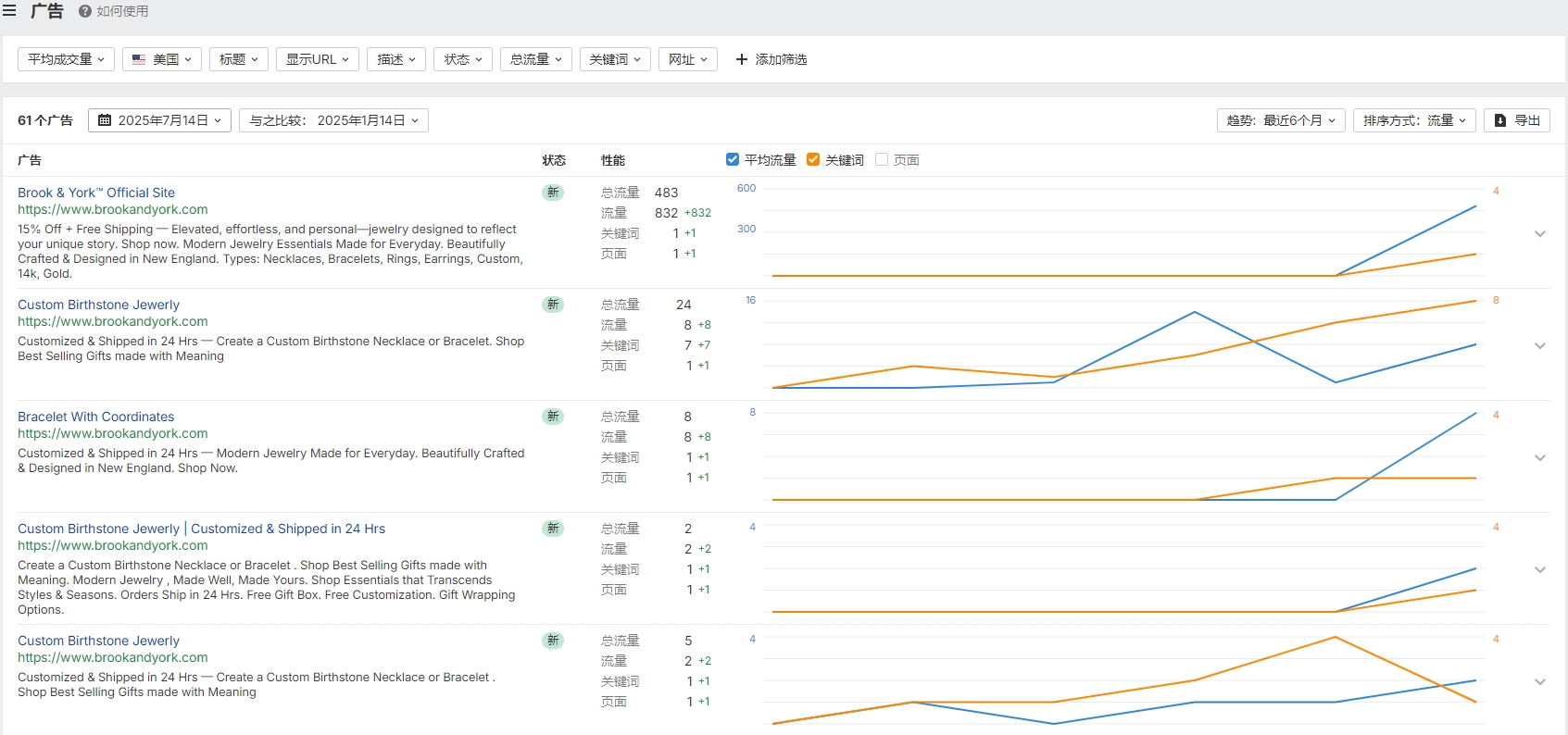The height and width of the screenshot is (735, 1568).
Task: Open the 显示URL filter menu
Action: pyautogui.click(x=318, y=59)
